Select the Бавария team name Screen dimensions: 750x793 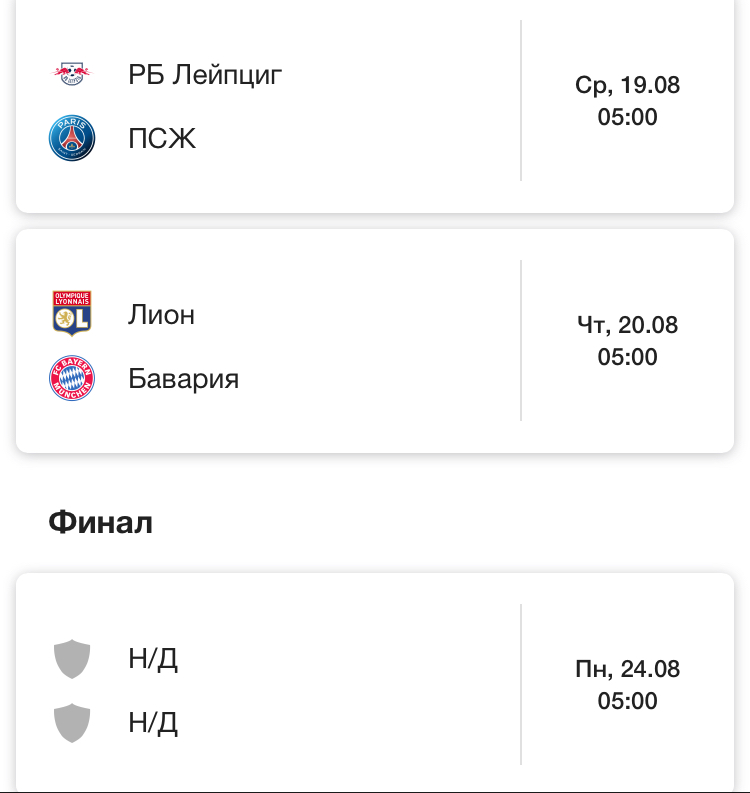[183, 379]
